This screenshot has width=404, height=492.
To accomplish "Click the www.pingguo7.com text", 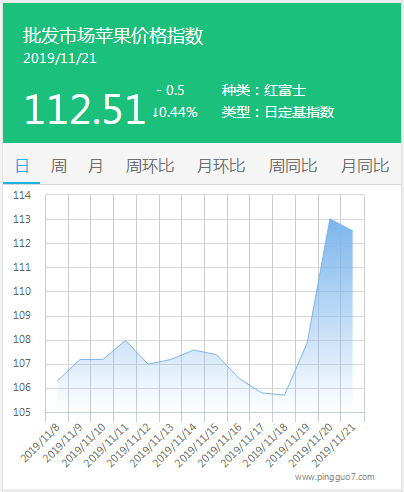I will point(334,477).
